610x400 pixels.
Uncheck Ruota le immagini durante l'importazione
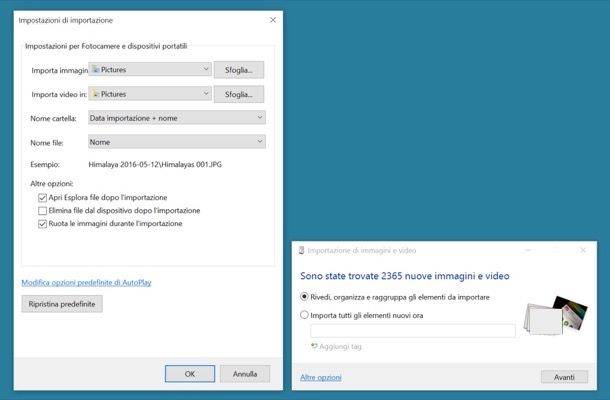coord(42,224)
